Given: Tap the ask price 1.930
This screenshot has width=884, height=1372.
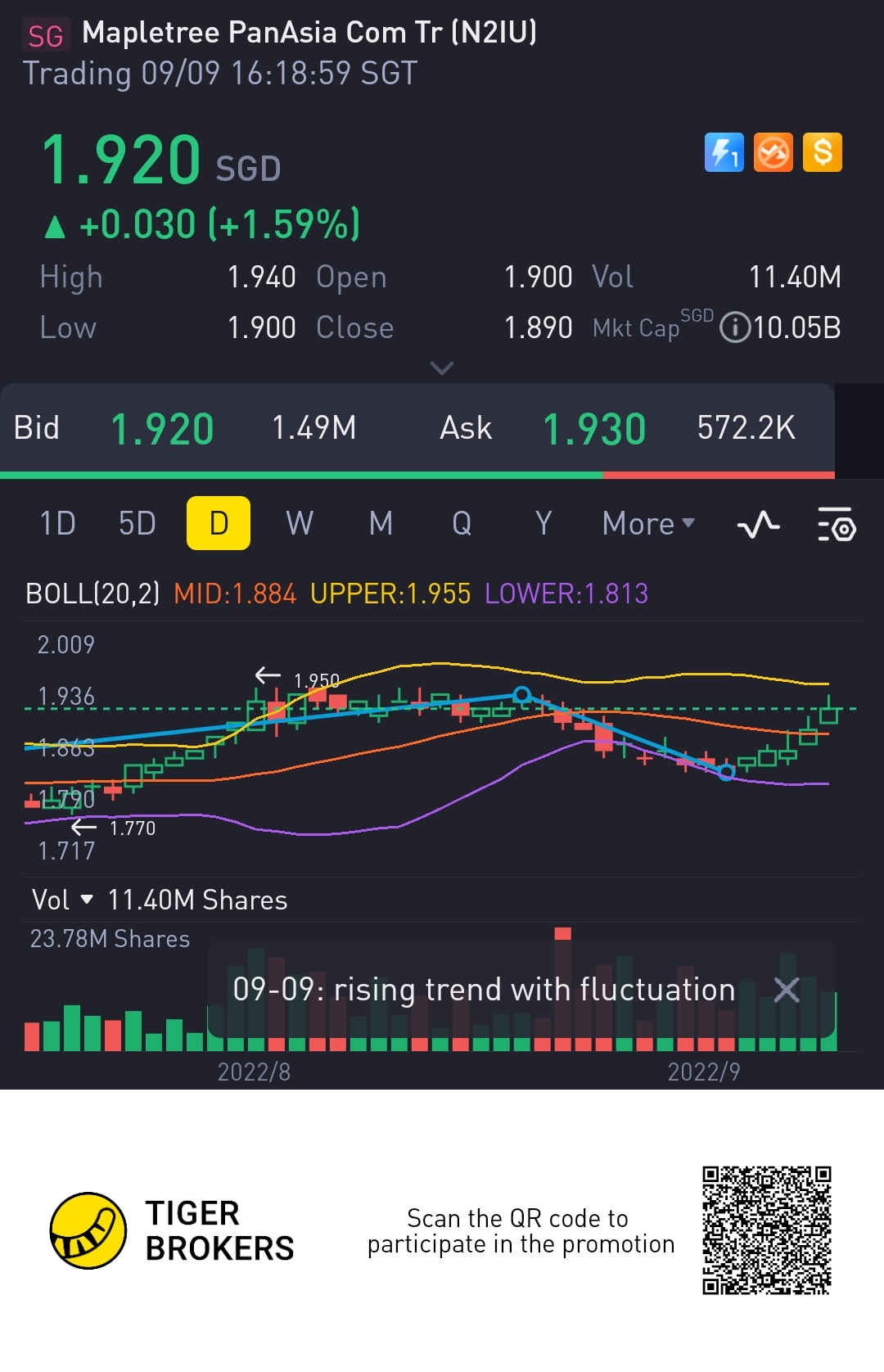Looking at the screenshot, I should [594, 429].
